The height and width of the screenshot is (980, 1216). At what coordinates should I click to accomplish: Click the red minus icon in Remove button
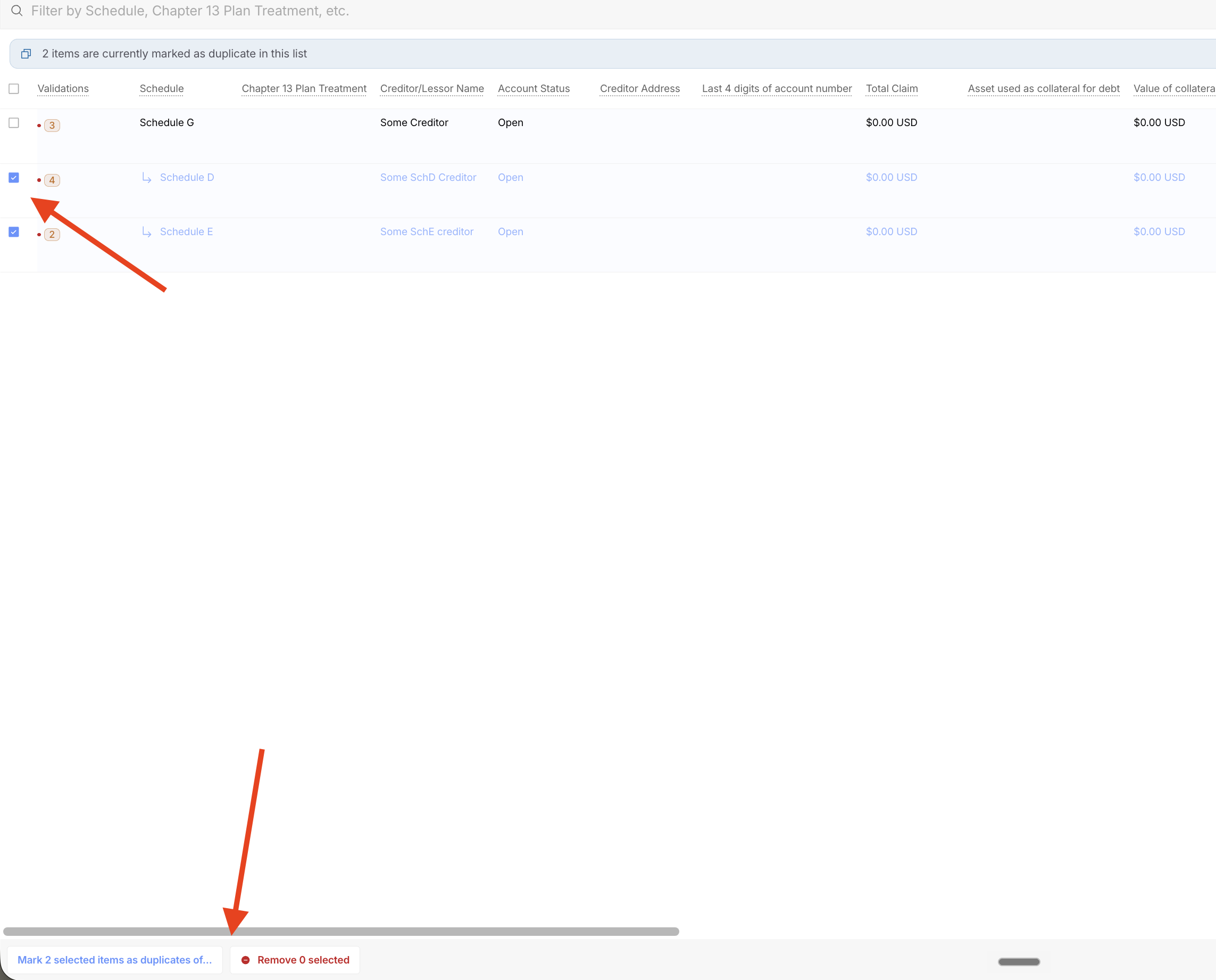[x=245, y=960]
